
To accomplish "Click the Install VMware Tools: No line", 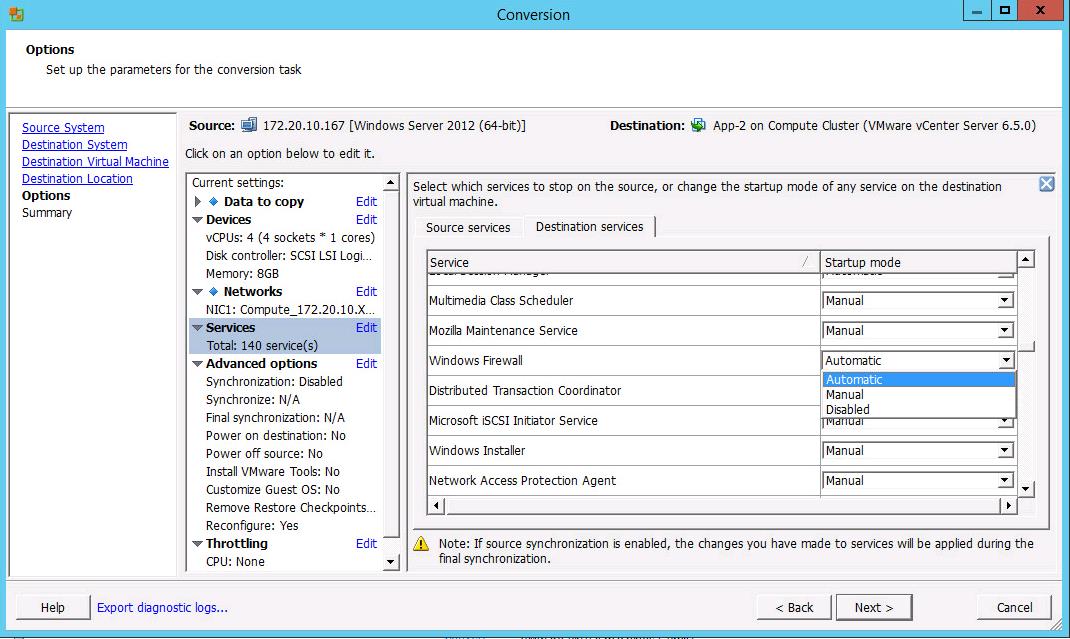I will coord(272,472).
